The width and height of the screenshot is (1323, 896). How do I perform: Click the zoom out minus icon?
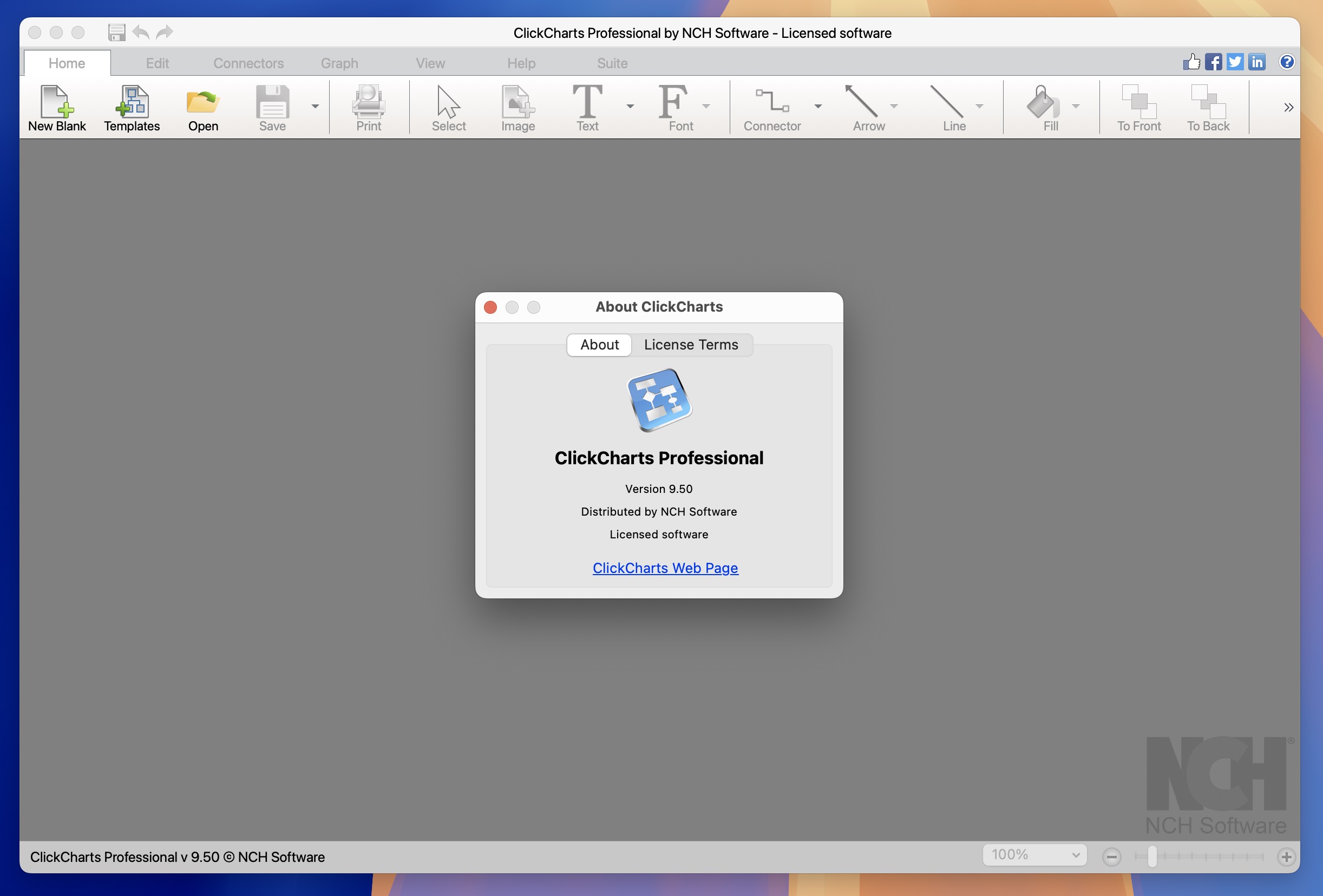tap(1111, 857)
